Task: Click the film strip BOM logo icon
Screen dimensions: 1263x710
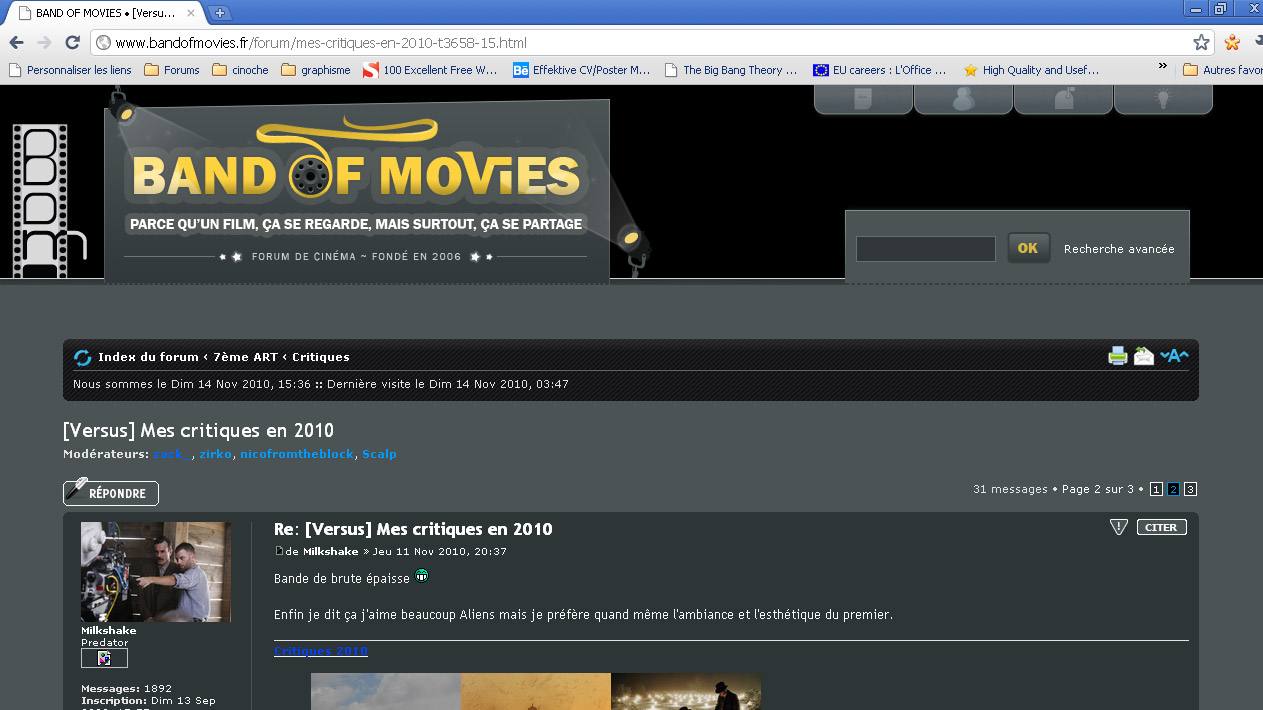Action: click(49, 200)
